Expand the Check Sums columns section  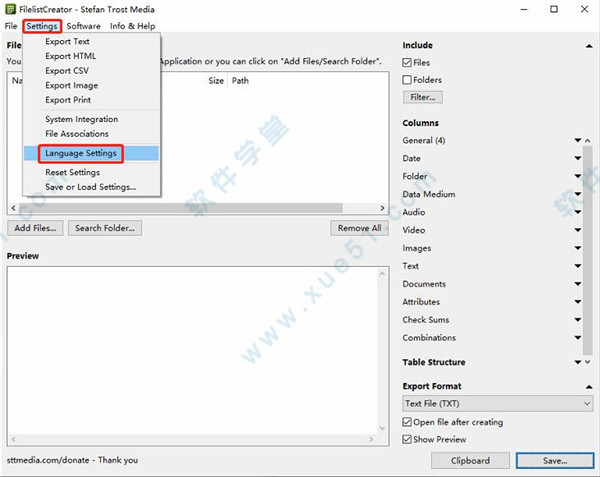[x=577, y=320]
